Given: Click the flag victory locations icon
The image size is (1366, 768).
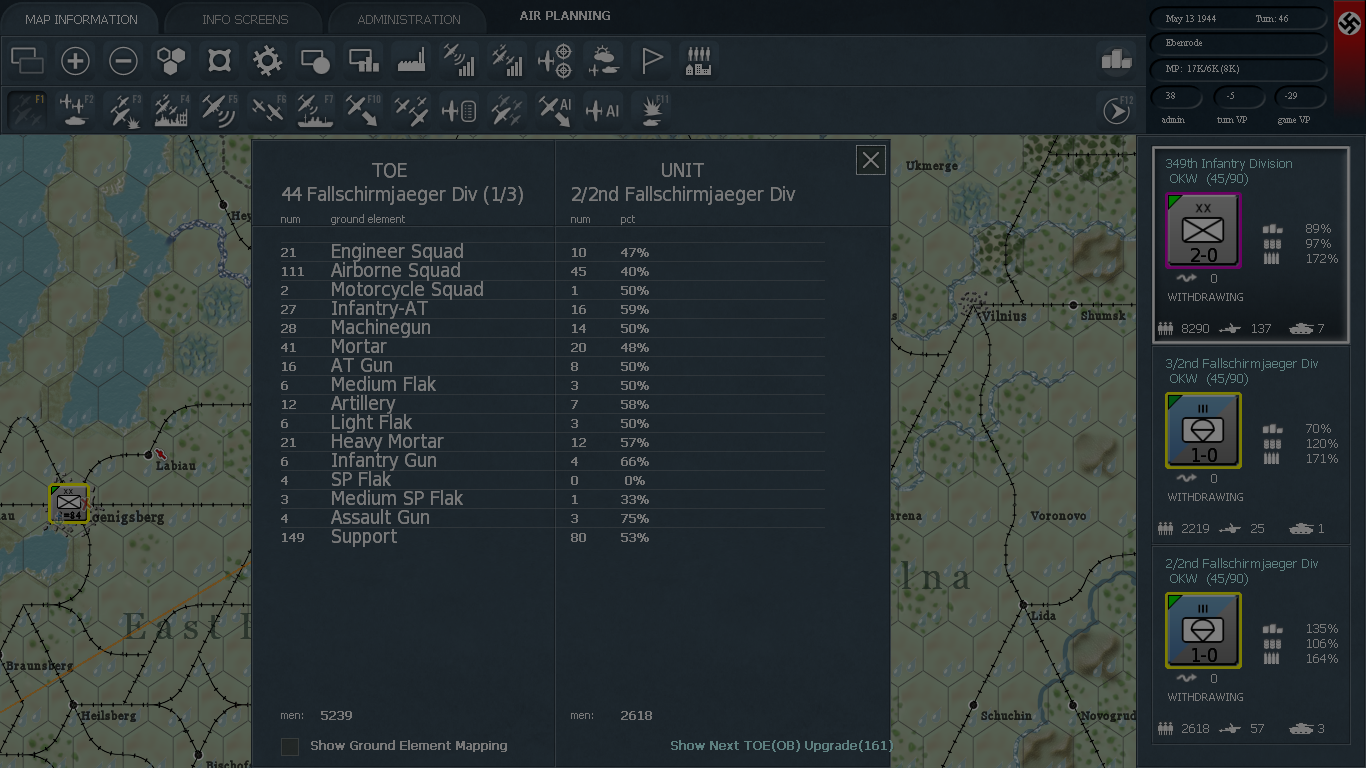Looking at the screenshot, I should 651,61.
